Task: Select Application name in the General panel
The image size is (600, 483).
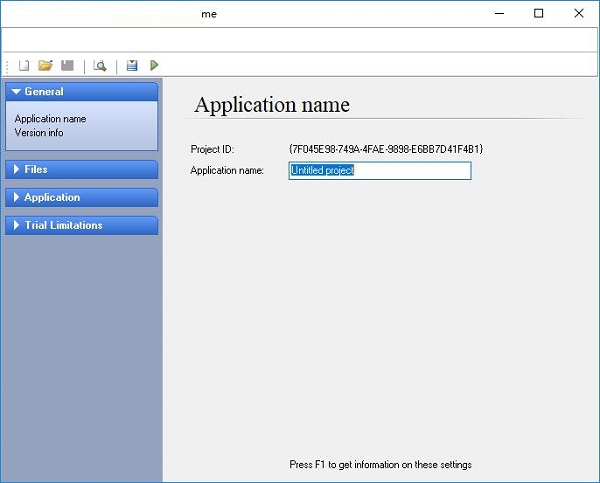Action: [x=50, y=119]
